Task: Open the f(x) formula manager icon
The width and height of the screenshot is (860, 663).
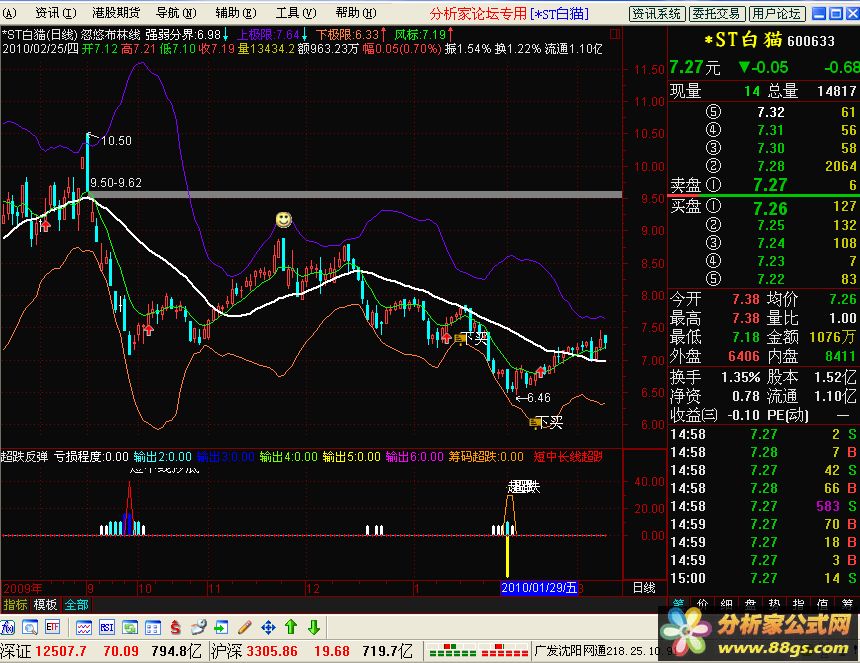Action: coord(8,627)
